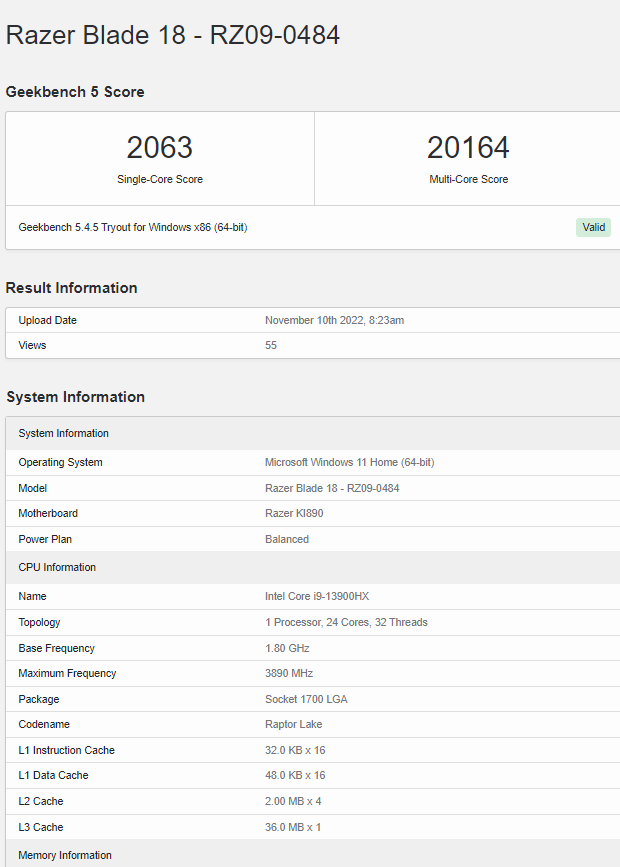Click the multi-core score 20164
The height and width of the screenshot is (867, 620).
click(468, 148)
